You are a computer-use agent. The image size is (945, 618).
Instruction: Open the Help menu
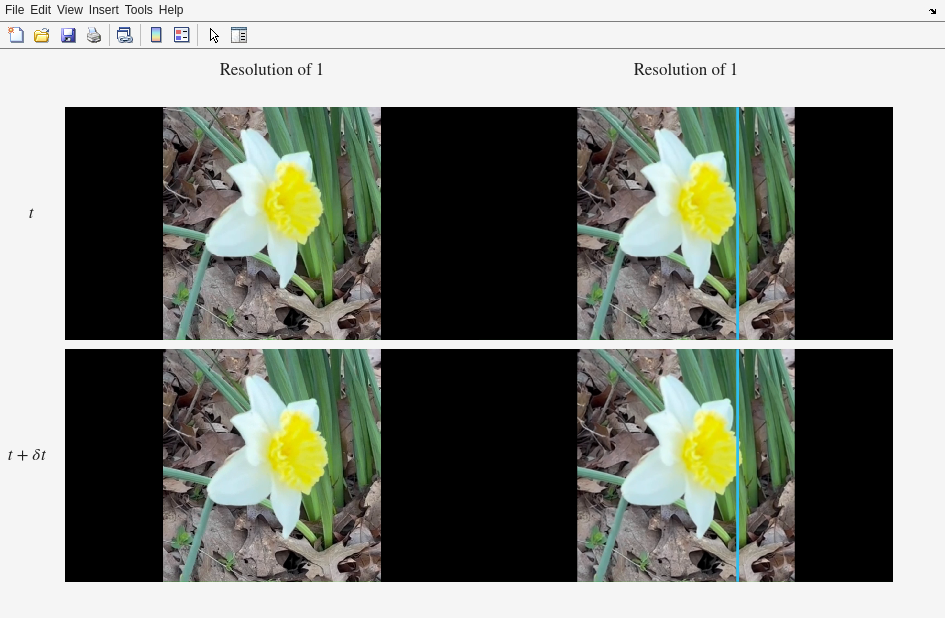click(x=171, y=10)
